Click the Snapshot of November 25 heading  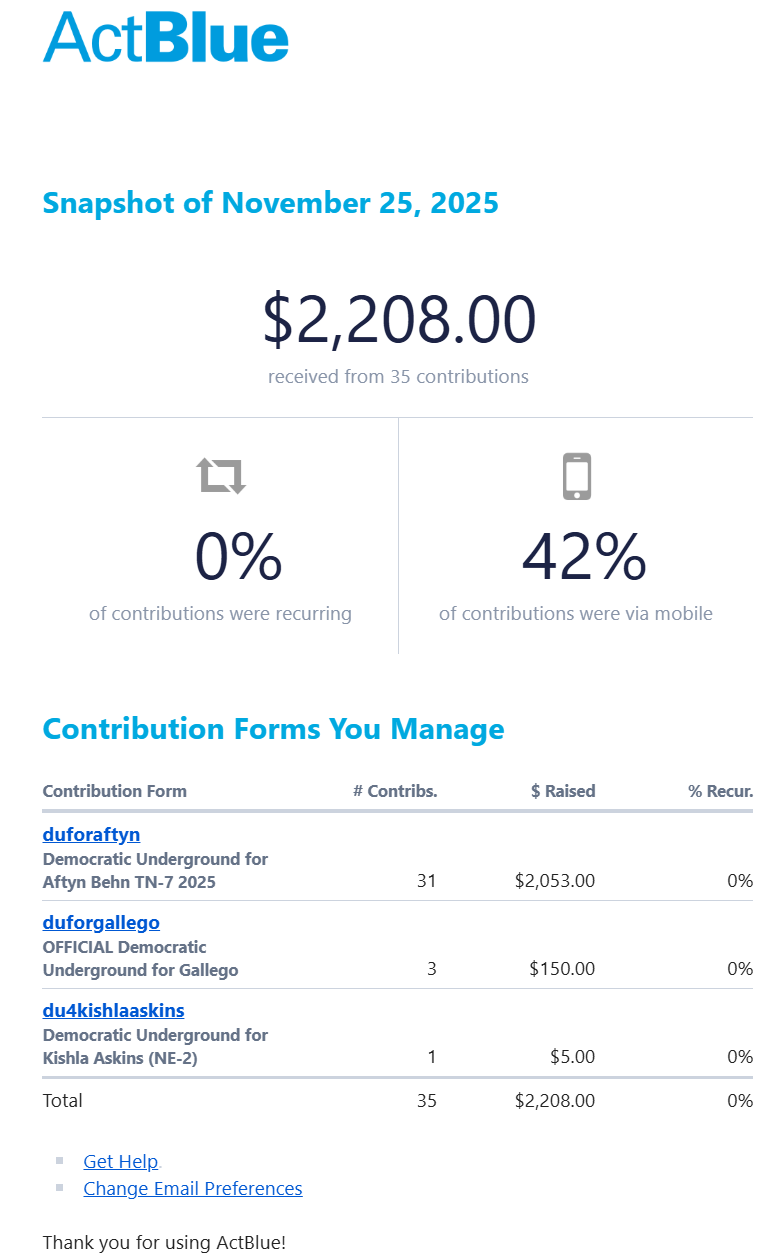pos(270,203)
